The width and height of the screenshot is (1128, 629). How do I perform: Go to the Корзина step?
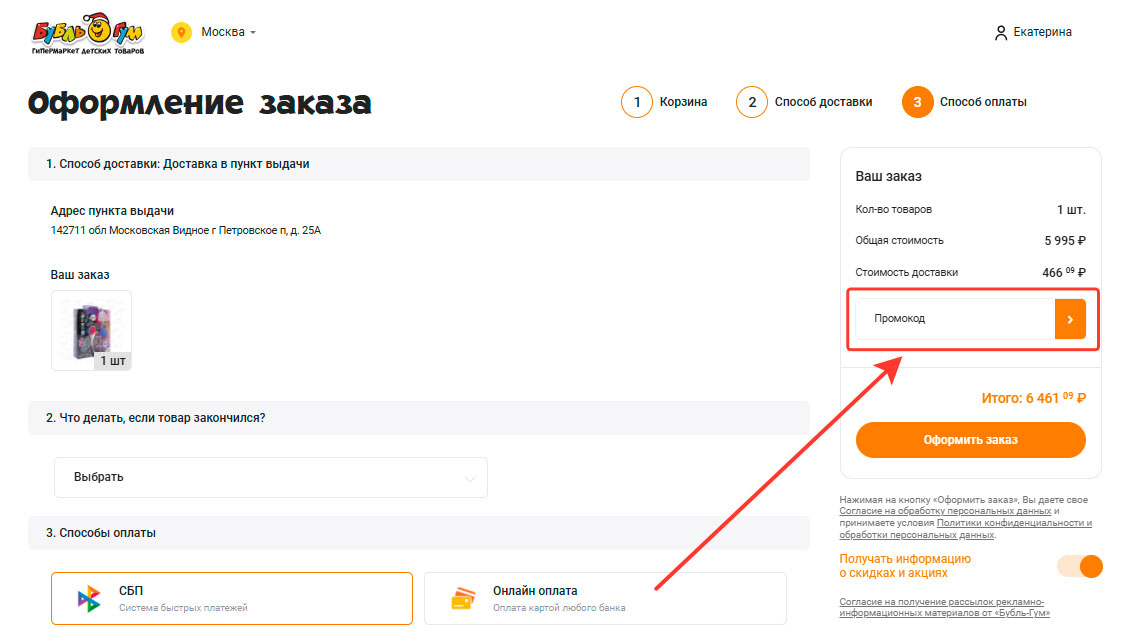(x=683, y=102)
